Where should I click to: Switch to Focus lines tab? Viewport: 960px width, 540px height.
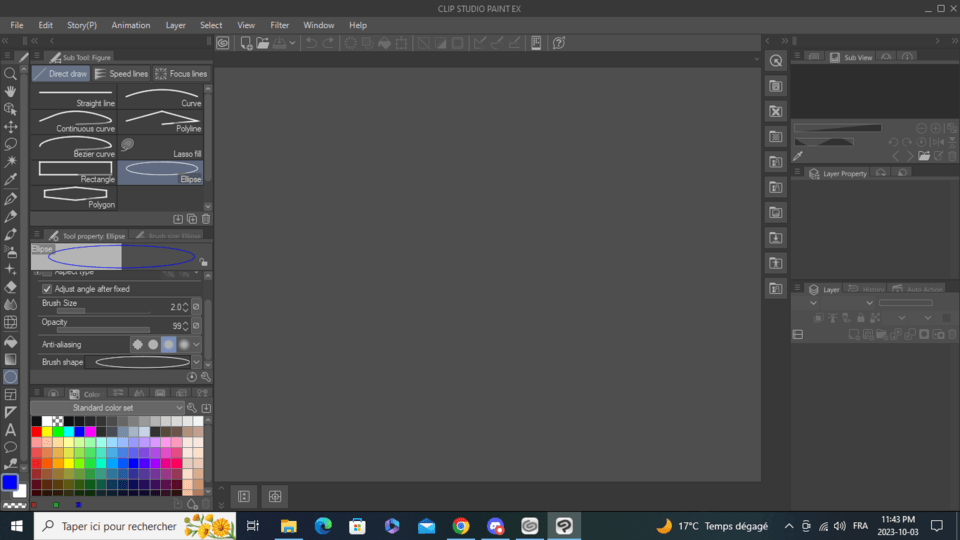pos(182,73)
